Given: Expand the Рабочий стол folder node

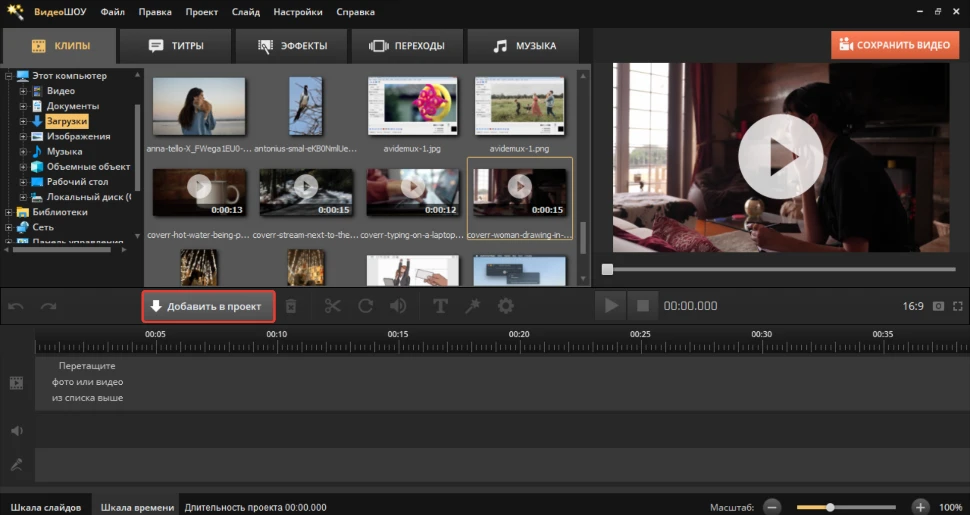Looking at the screenshot, I should (x=23, y=182).
